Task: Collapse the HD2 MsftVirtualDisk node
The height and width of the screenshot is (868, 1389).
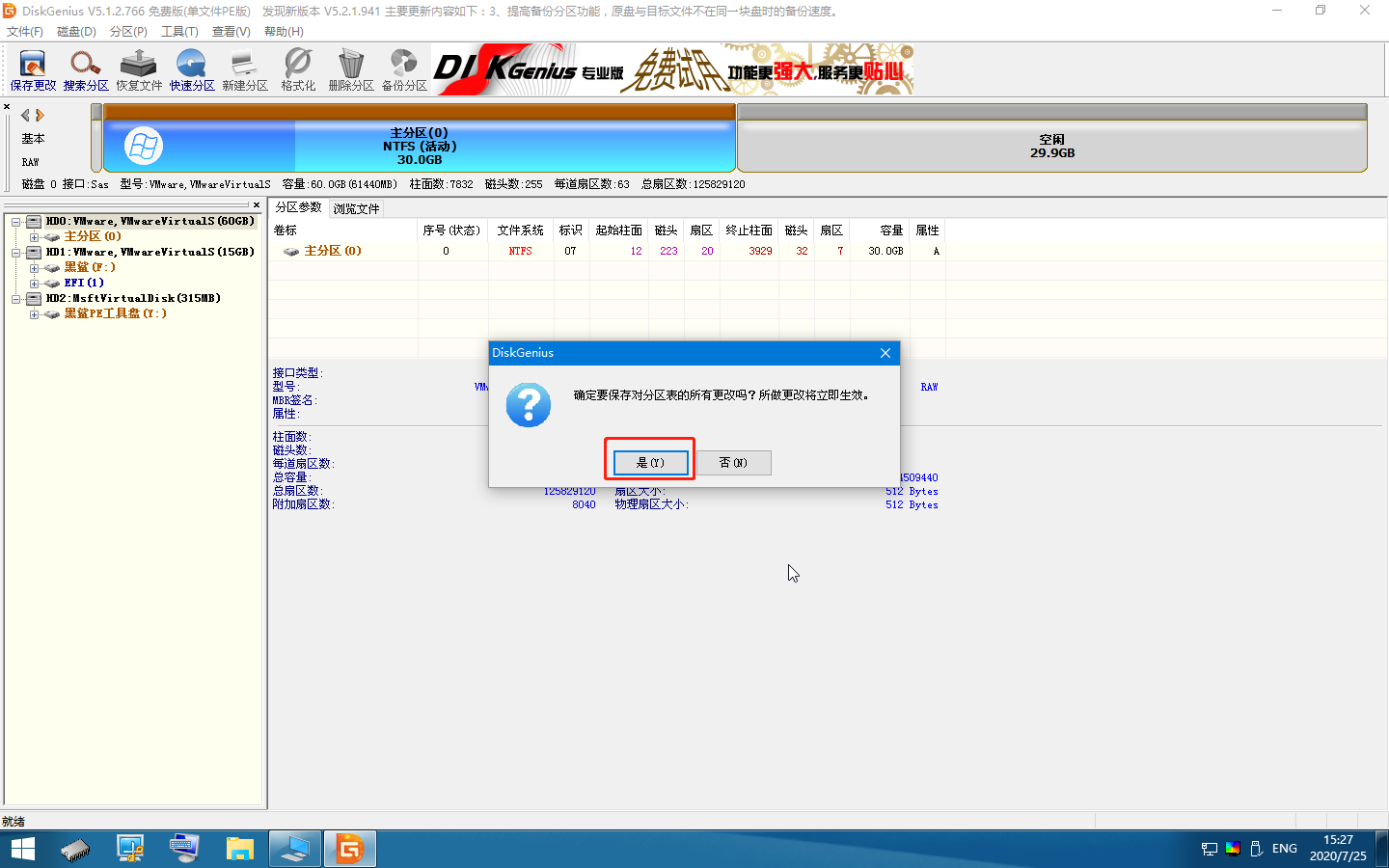Action: pyautogui.click(x=16, y=299)
